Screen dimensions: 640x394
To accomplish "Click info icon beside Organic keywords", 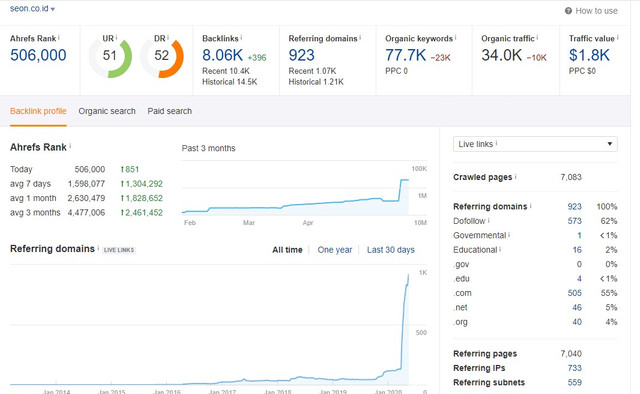I will click(456, 38).
